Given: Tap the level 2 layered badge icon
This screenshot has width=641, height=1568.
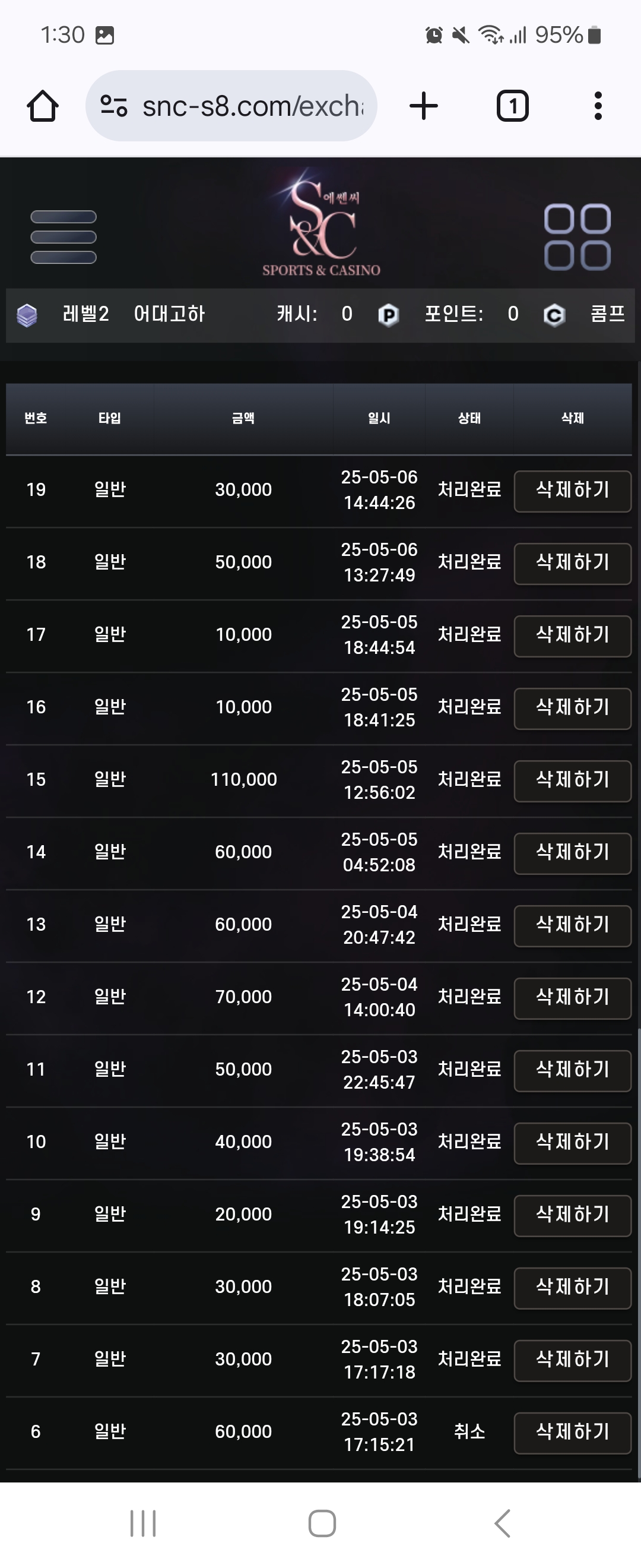Looking at the screenshot, I should [27, 315].
